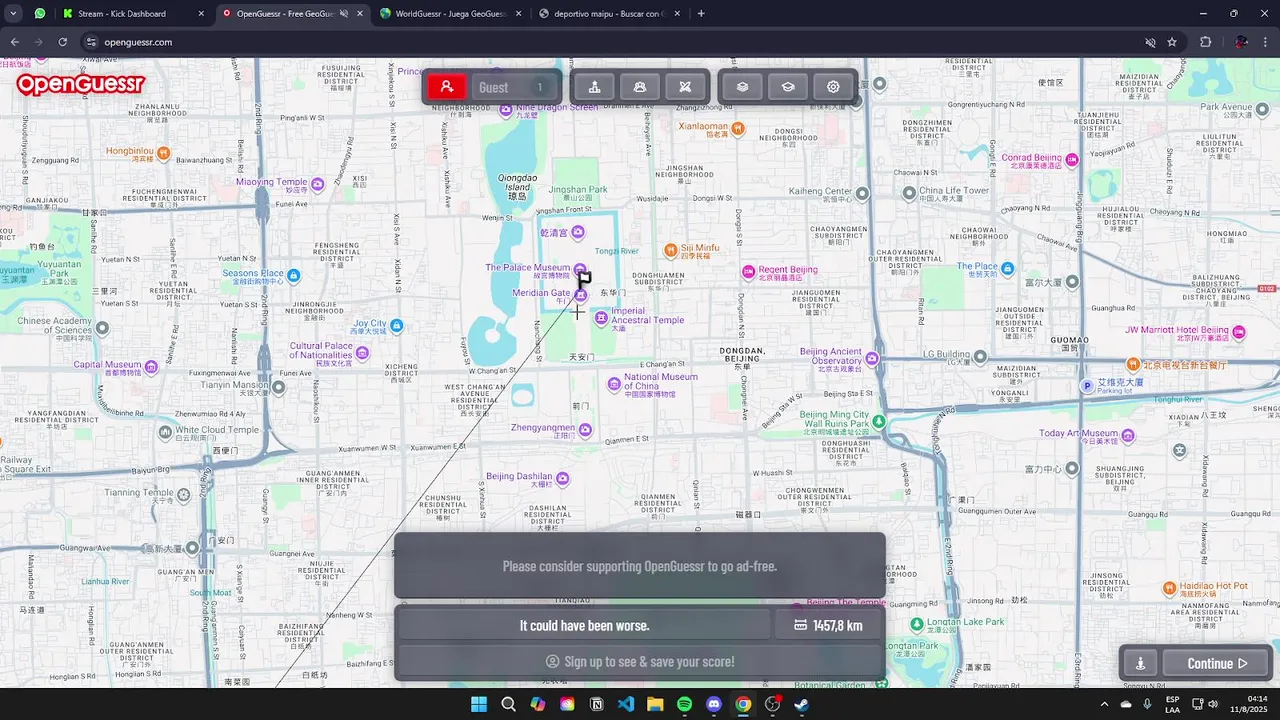
Task: Close the WorldGuessr tab
Action: click(518, 14)
